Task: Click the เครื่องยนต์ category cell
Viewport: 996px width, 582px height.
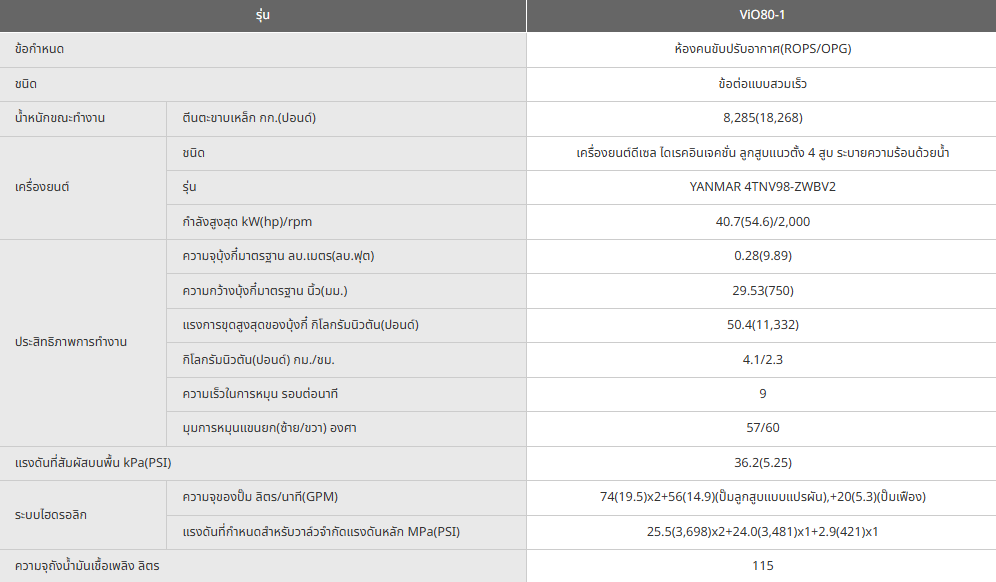Action: coord(43,187)
